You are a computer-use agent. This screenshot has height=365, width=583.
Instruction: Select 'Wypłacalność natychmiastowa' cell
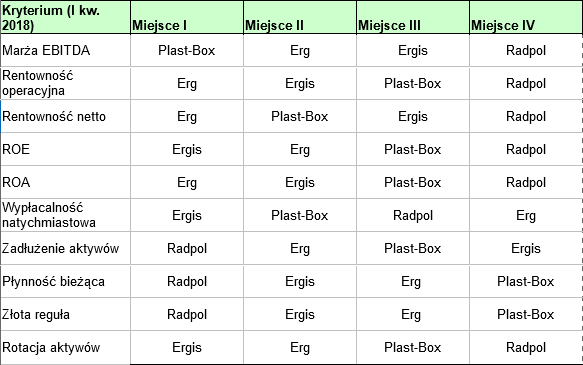pos(65,215)
